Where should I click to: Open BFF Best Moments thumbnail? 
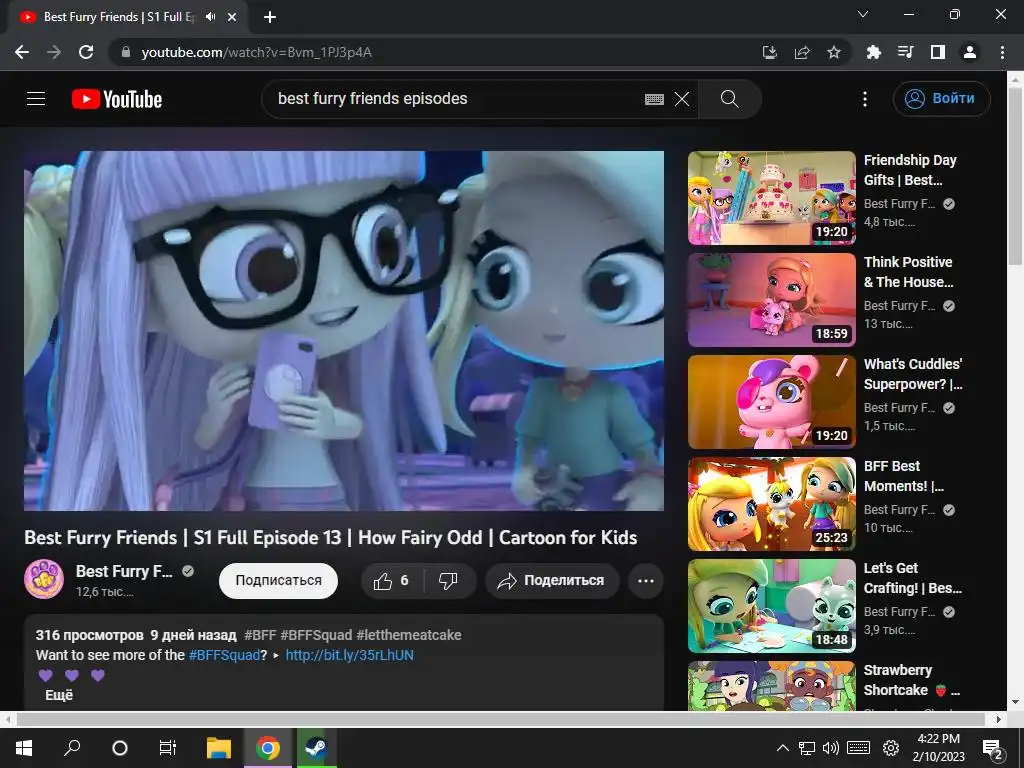[x=771, y=504]
